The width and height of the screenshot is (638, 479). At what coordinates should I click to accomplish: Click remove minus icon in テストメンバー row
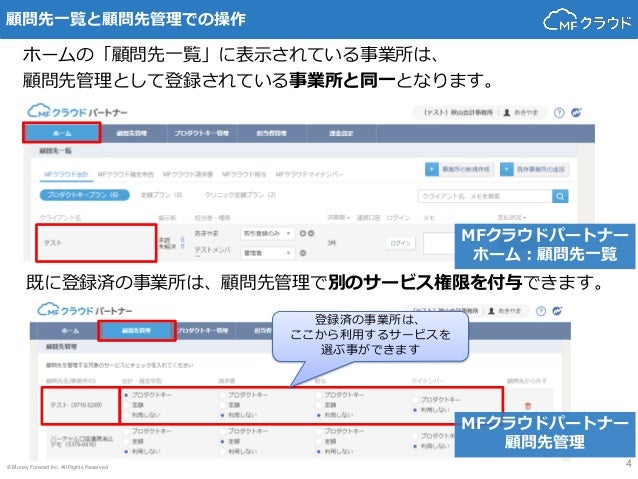303,253
